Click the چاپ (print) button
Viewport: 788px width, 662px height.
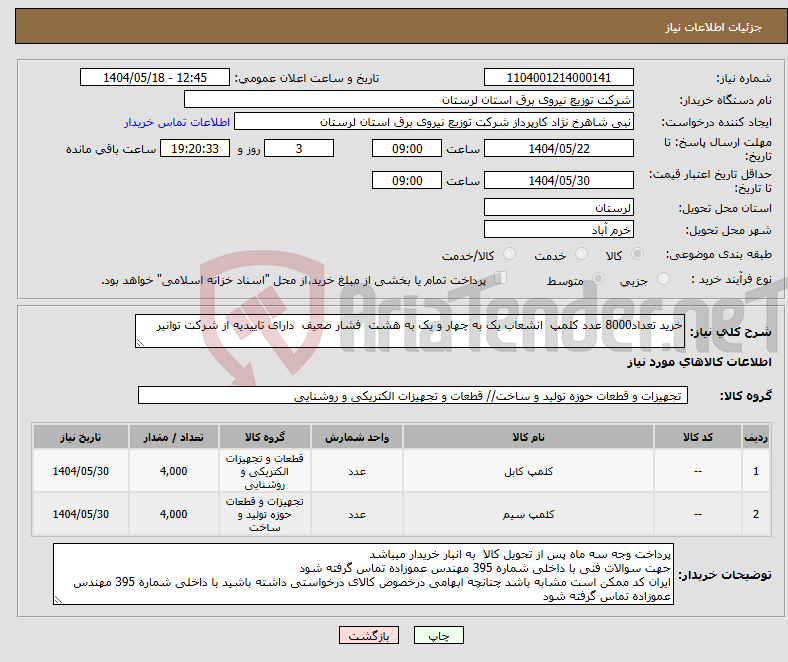tap(438, 635)
